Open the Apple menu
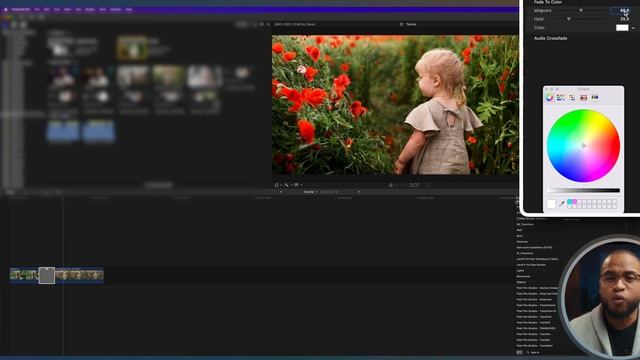Viewport: 640px width, 360px height. [6, 9]
